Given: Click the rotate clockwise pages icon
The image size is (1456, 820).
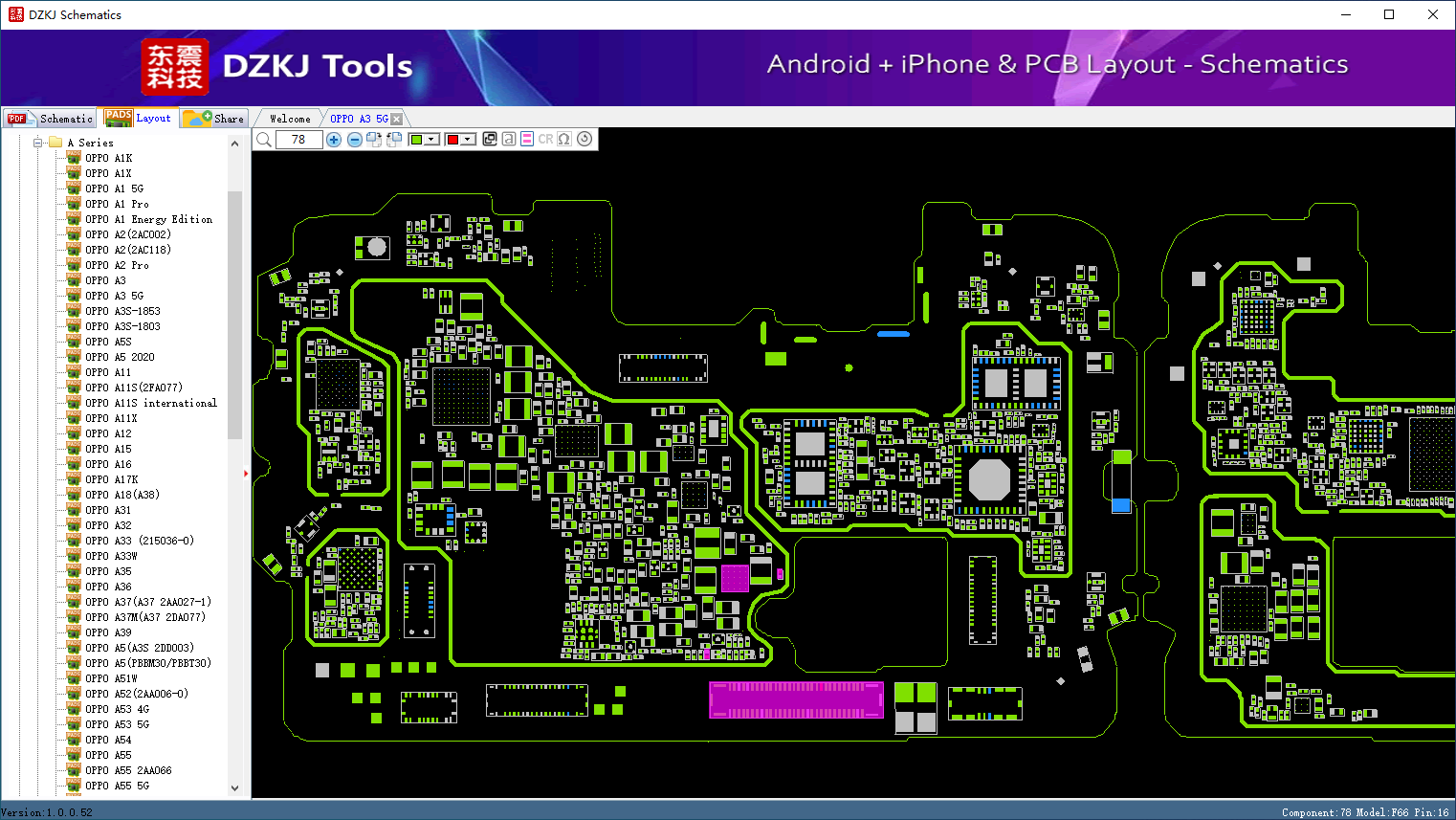Looking at the screenshot, I should [x=374, y=140].
